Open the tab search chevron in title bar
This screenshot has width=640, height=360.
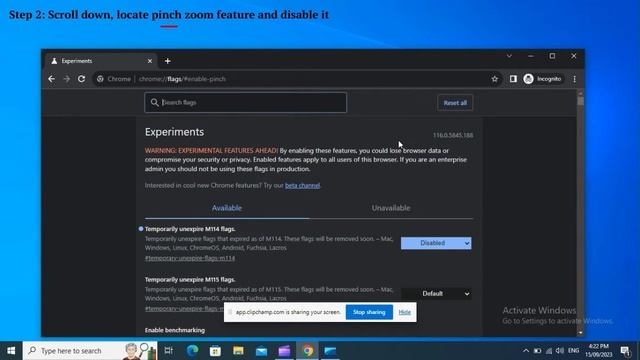(x=509, y=56)
